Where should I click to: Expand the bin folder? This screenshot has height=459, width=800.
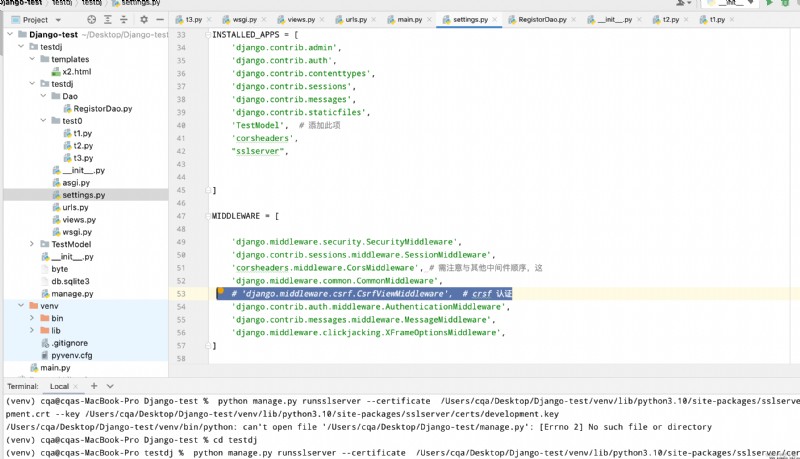pyautogui.click(x=32, y=318)
